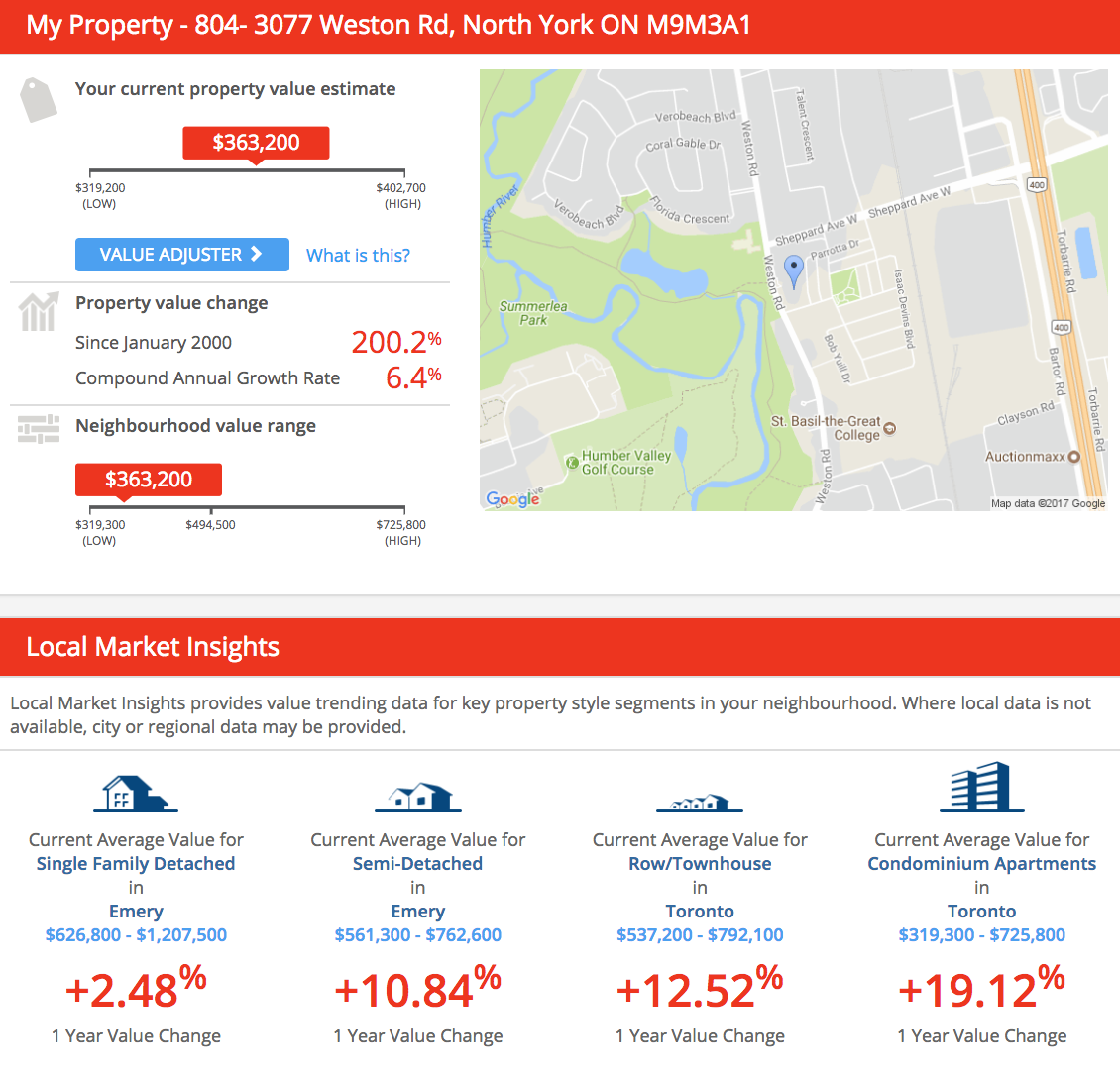Viewport: 1120px width, 1078px height.
Task: Click the brick wall neighbourhood icon
Action: (x=39, y=428)
